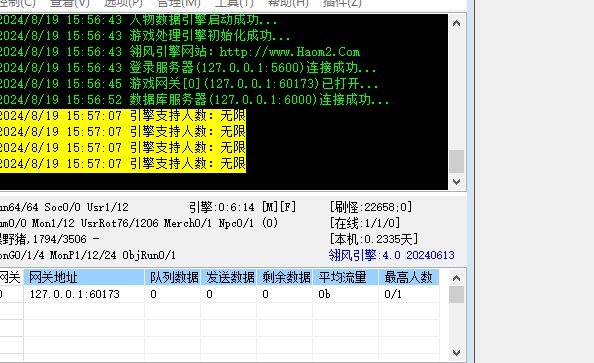
Task: Sort by the 平均流量 column header
Action: (x=345, y=277)
